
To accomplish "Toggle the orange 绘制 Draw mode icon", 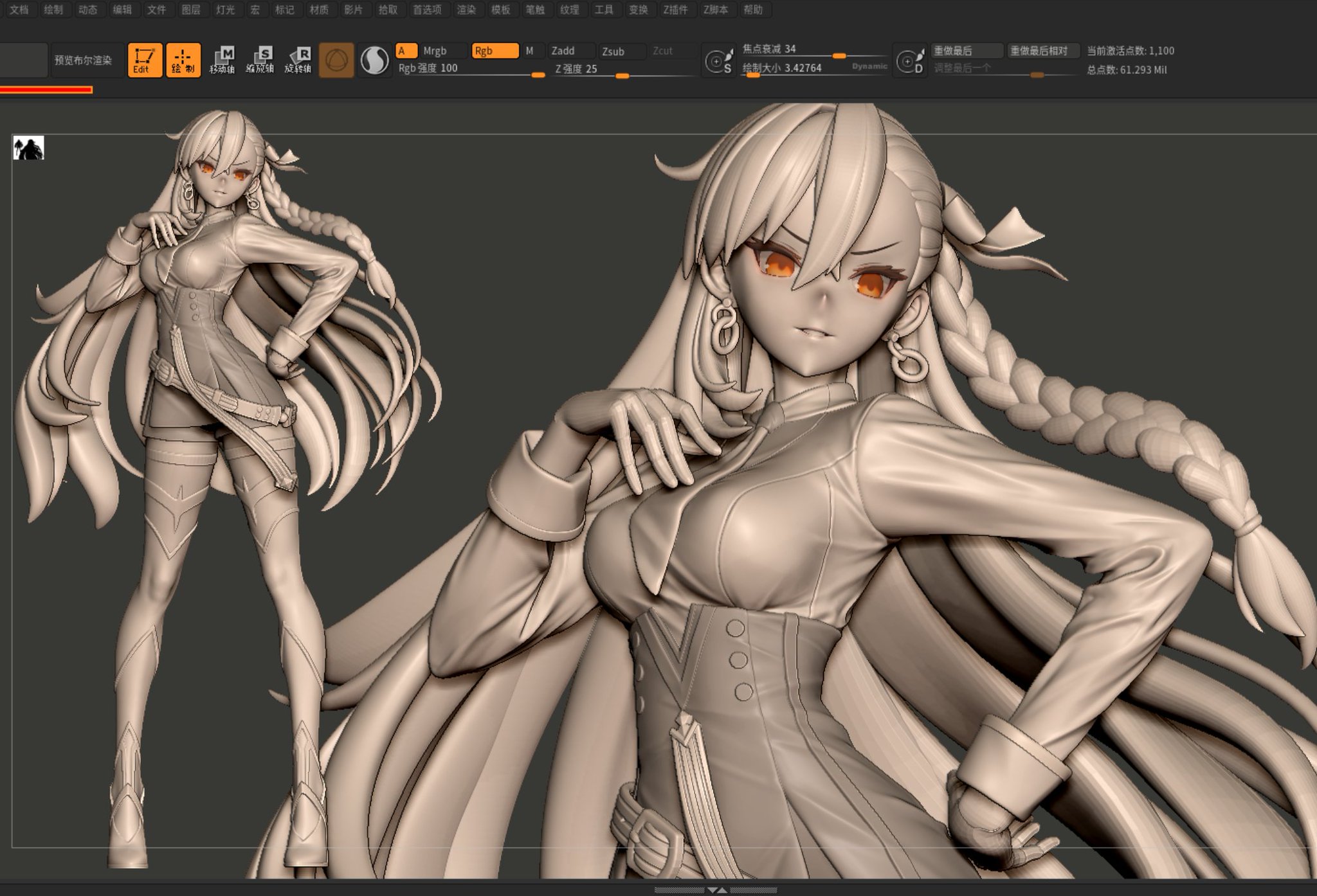I will (183, 60).
